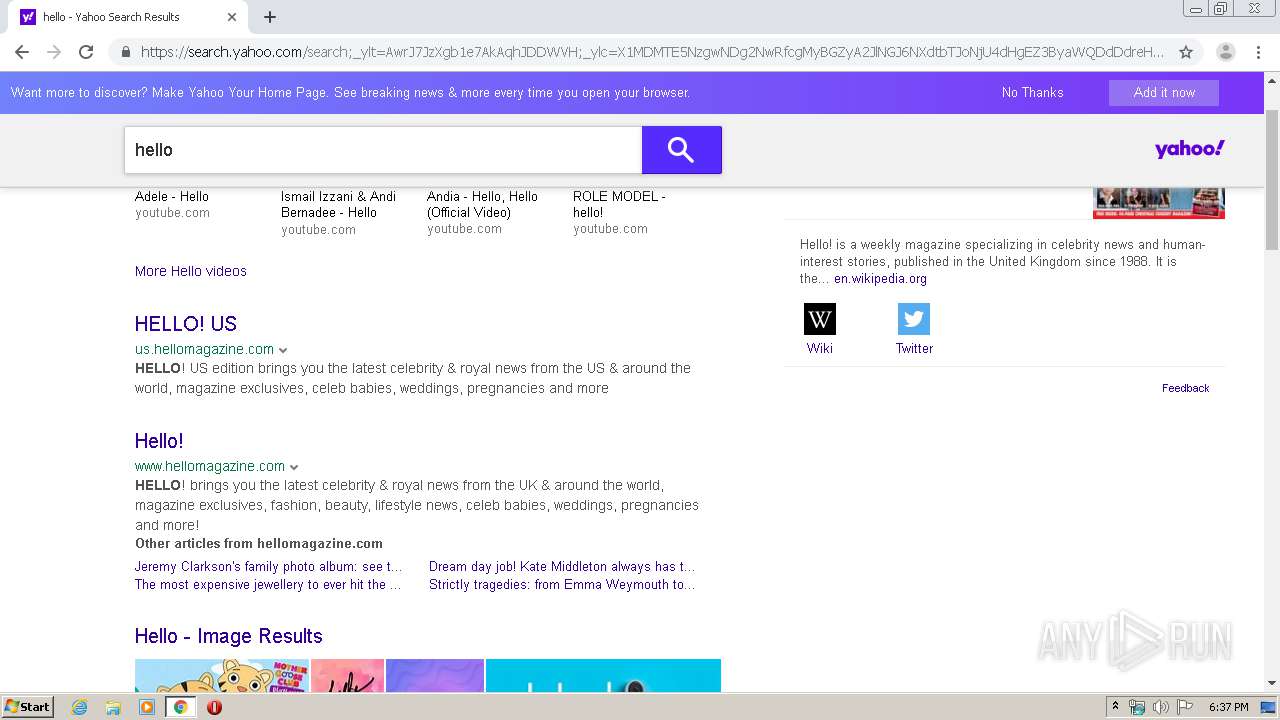Click the browser forward arrow
The width and height of the screenshot is (1280, 720).
click(x=54, y=52)
